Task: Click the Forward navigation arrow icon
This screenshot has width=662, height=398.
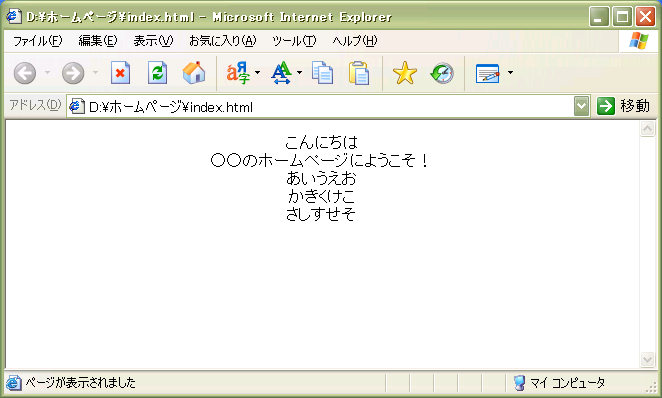Action: pyautogui.click(x=73, y=73)
